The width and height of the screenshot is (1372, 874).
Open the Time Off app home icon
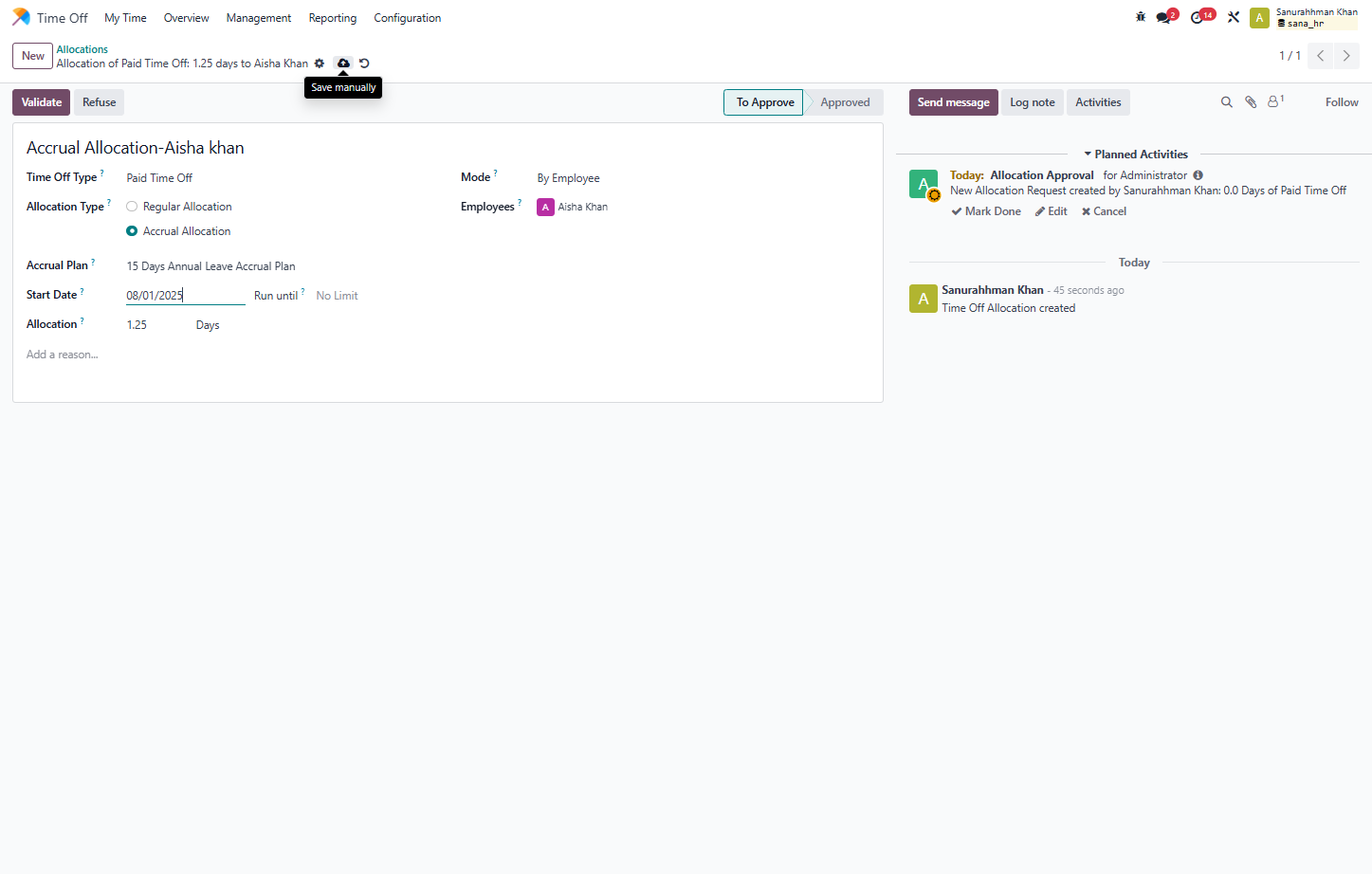pyautogui.click(x=21, y=17)
